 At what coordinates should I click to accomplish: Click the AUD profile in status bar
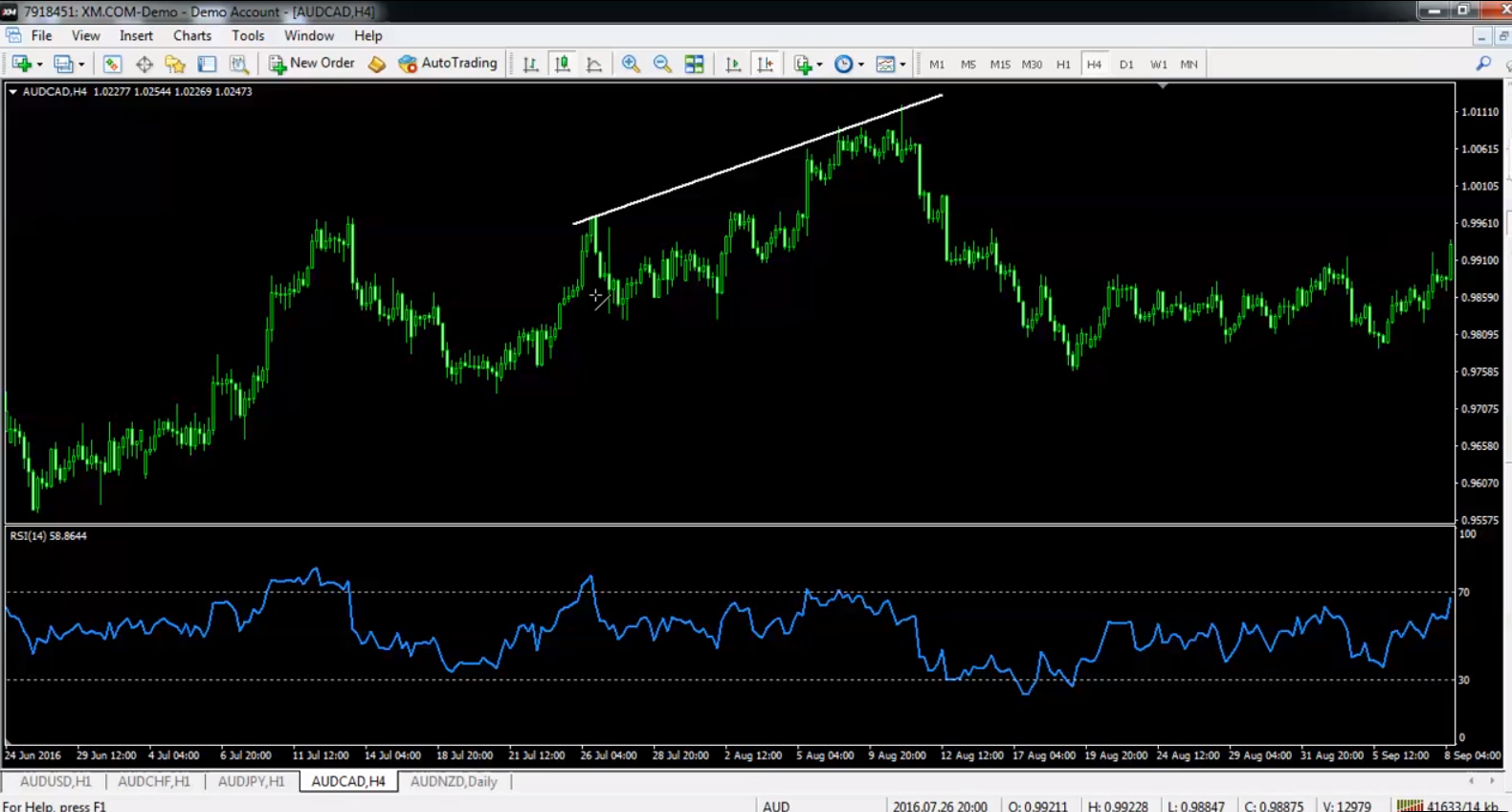776,806
